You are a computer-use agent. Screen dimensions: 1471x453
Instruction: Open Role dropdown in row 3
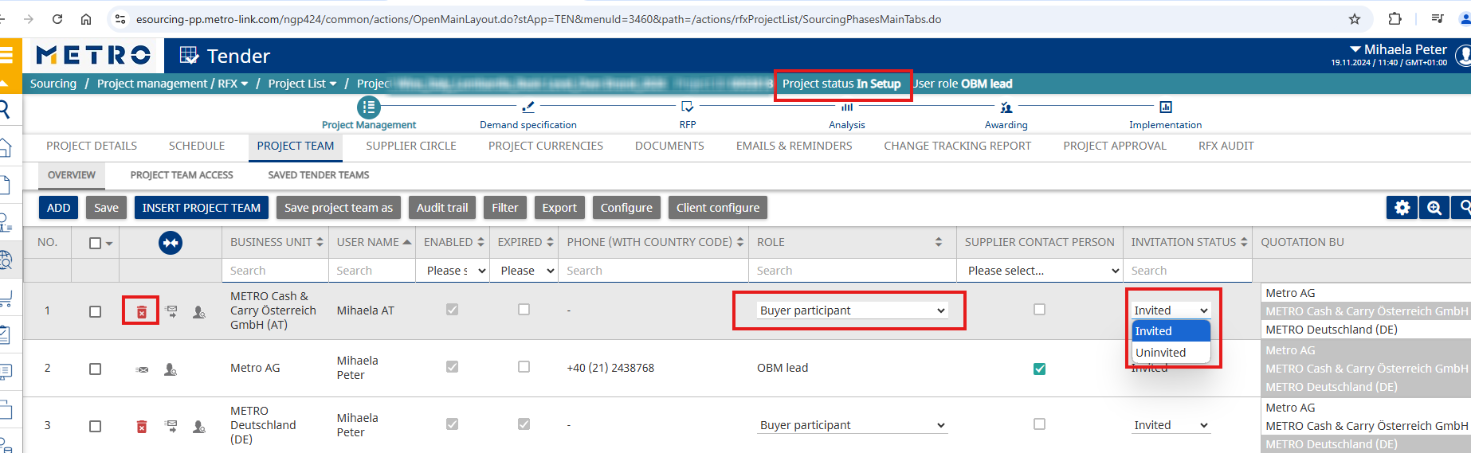pos(851,426)
